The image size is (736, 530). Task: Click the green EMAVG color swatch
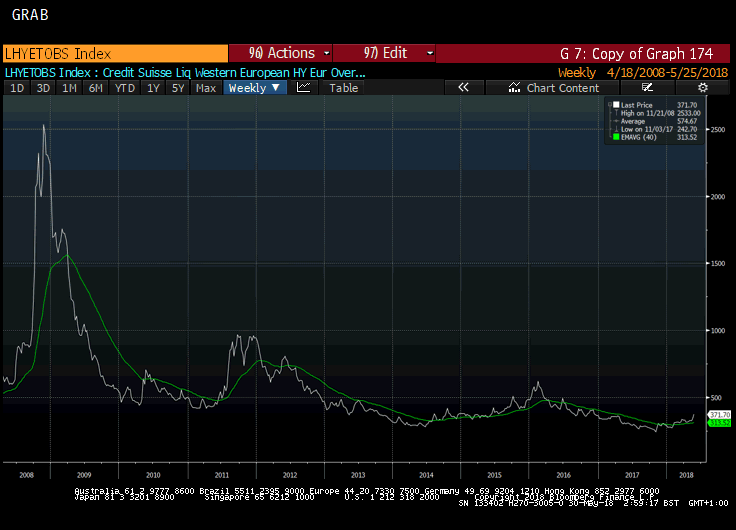coord(615,137)
